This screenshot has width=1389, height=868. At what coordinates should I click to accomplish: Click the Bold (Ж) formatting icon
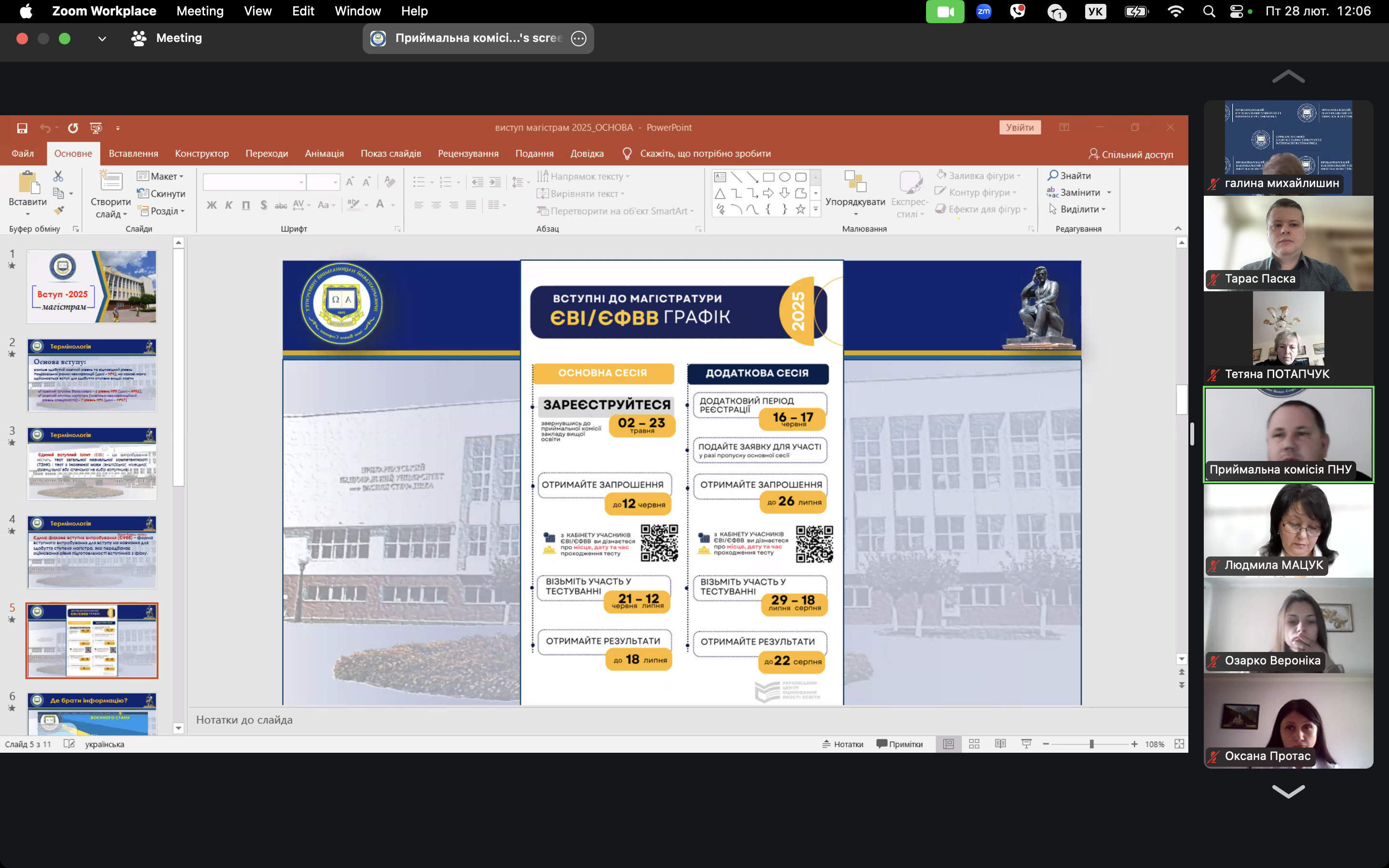(x=212, y=205)
